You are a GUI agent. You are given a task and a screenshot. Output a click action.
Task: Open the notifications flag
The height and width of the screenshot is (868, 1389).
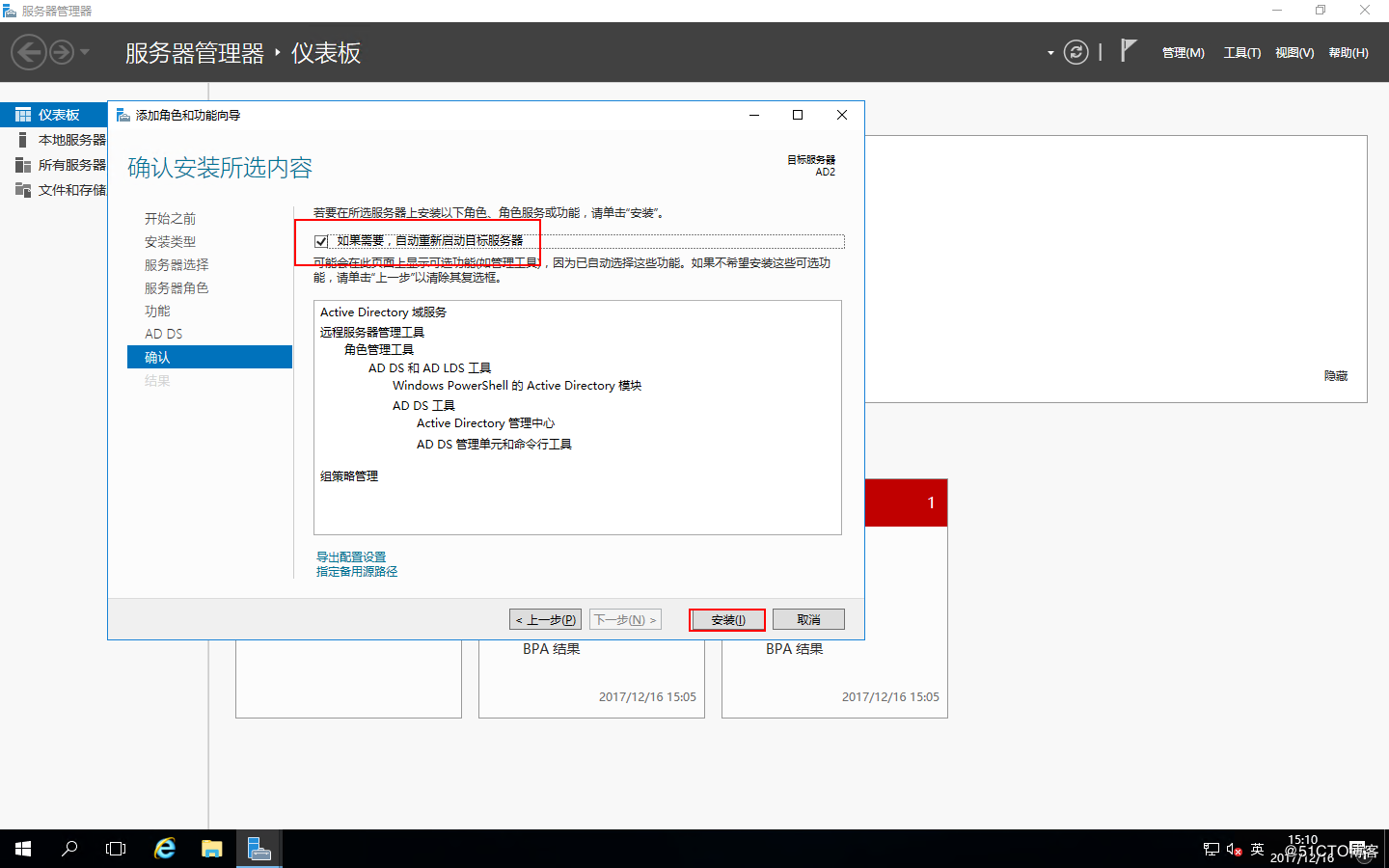(1129, 50)
